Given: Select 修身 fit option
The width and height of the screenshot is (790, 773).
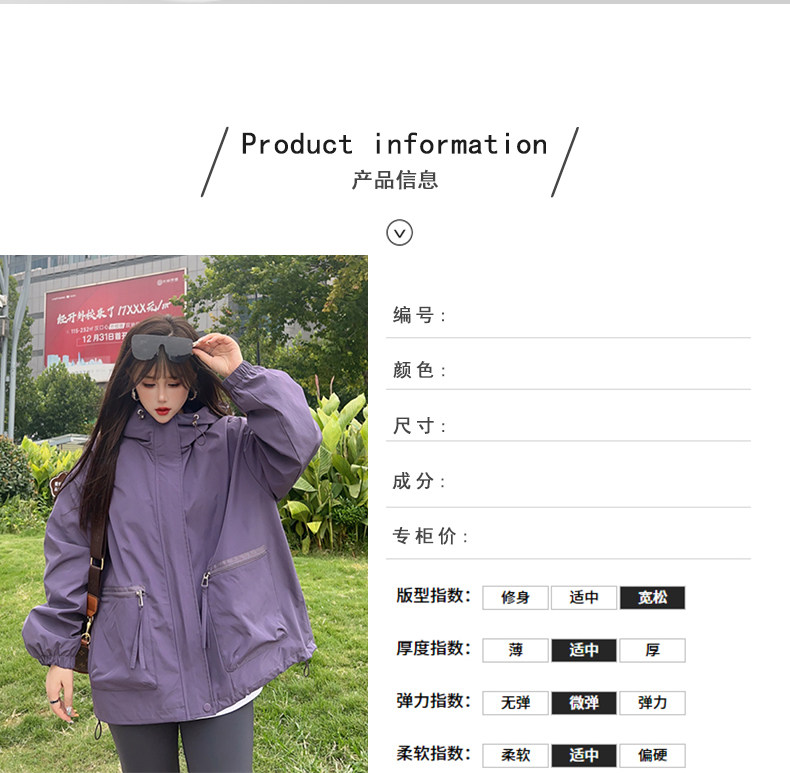Looking at the screenshot, I should (515, 598).
